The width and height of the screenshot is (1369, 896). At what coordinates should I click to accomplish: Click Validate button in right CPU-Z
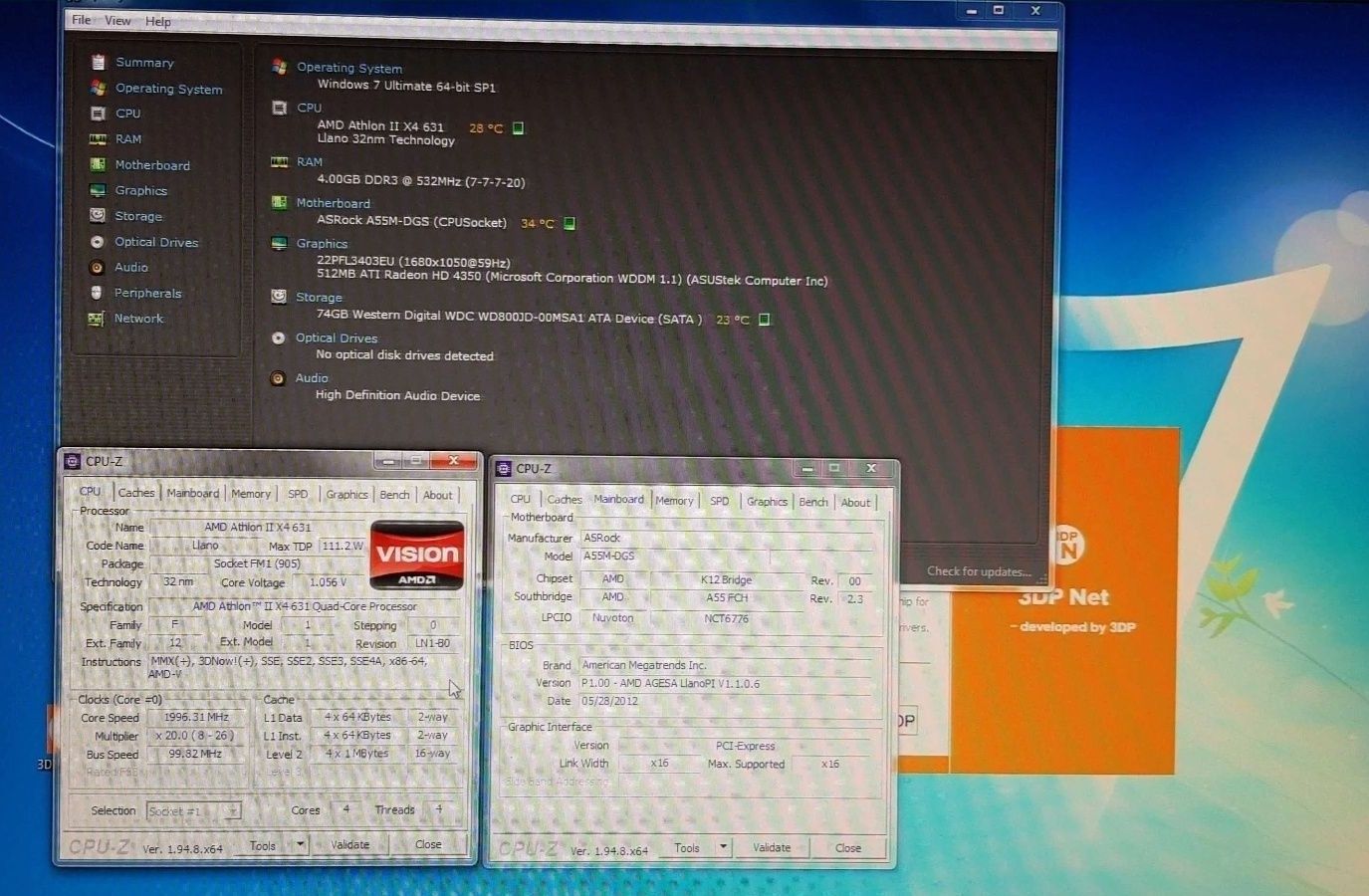click(x=772, y=848)
